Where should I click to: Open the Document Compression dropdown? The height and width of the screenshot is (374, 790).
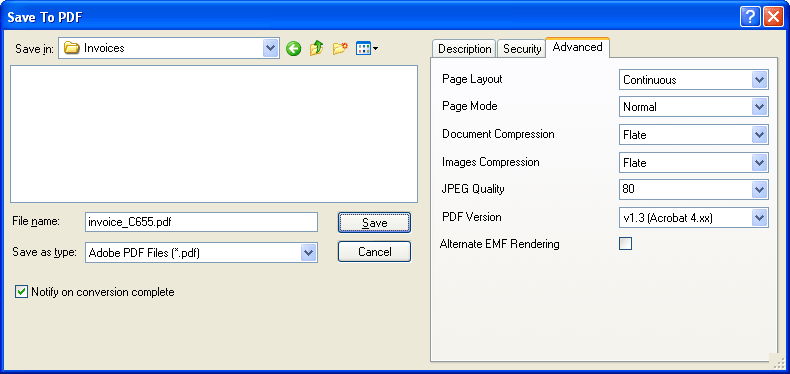759,135
